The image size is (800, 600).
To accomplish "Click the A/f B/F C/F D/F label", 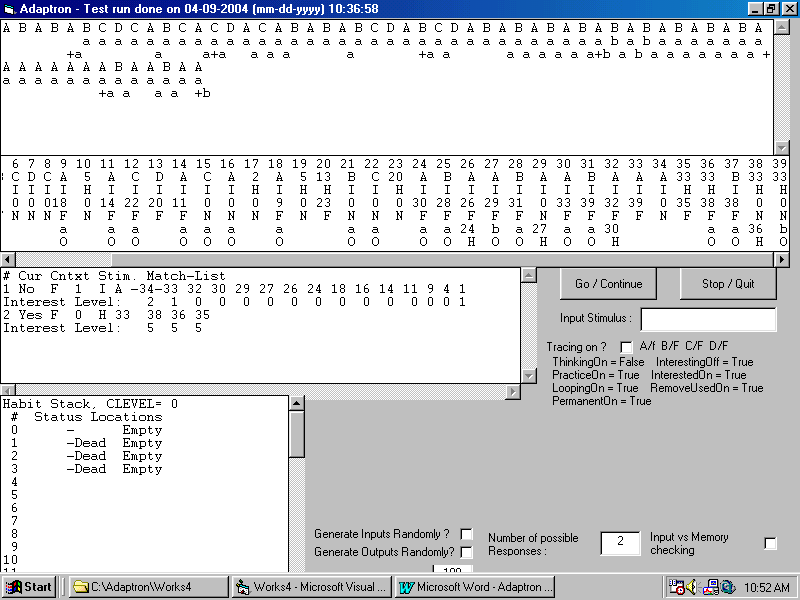I will coord(684,346).
